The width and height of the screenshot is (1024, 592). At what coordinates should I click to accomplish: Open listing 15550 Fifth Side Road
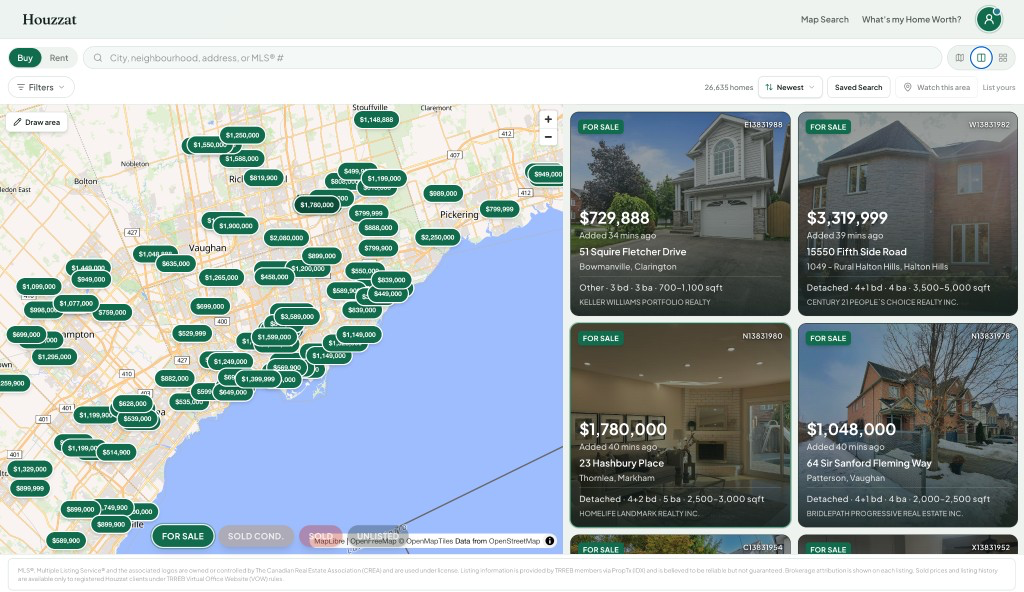click(x=907, y=214)
